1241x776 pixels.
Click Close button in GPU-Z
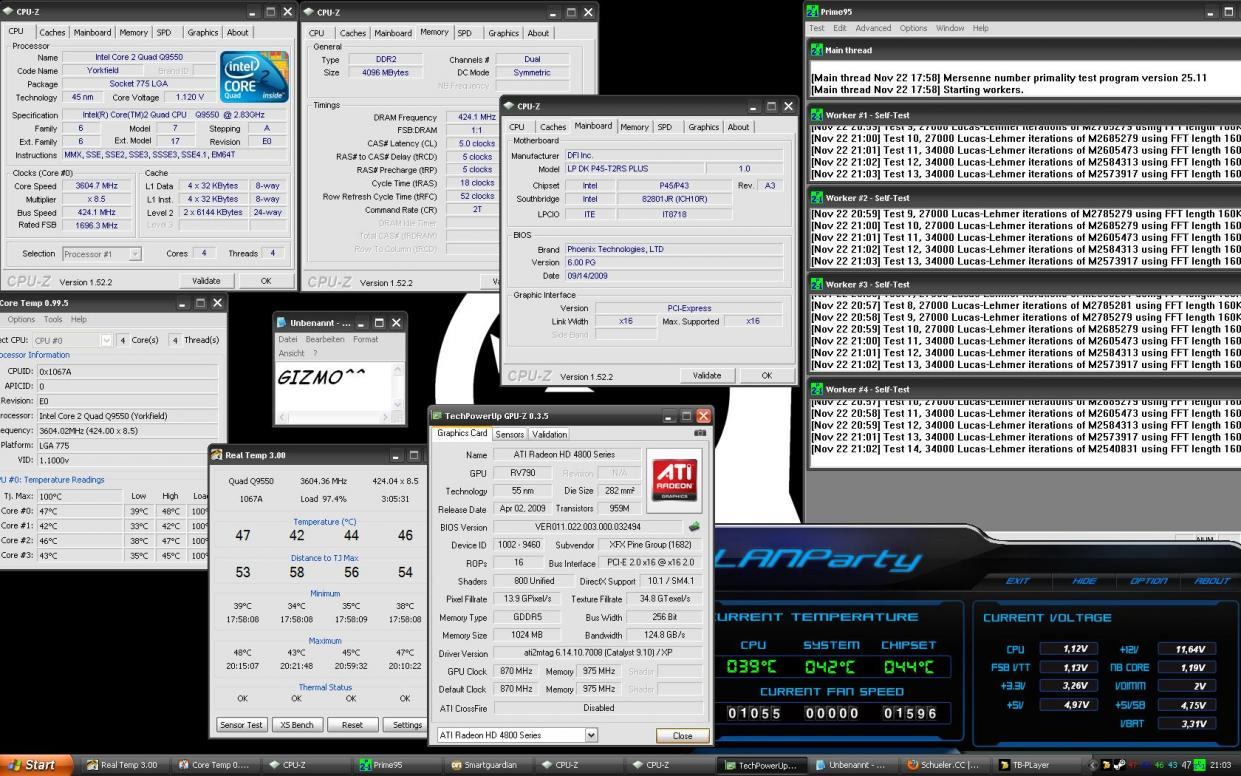click(x=682, y=735)
